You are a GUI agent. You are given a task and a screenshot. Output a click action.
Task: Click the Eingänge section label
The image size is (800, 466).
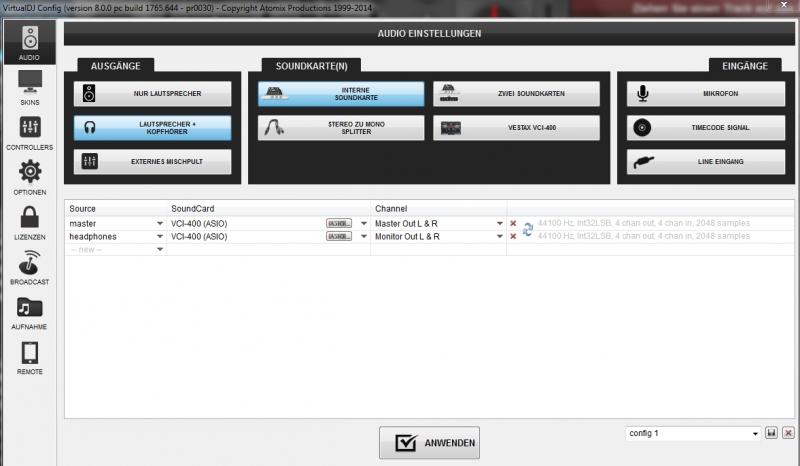[745, 66]
